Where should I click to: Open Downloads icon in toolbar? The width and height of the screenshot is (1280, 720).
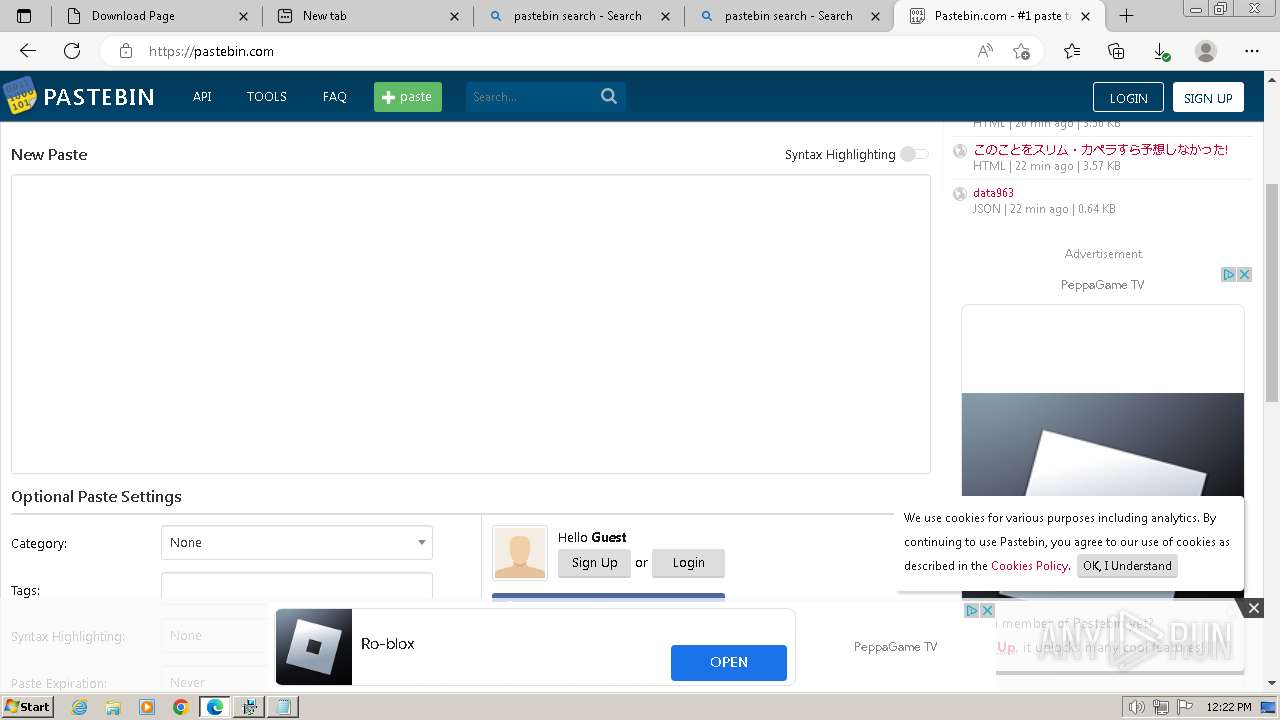[x=1161, y=51]
